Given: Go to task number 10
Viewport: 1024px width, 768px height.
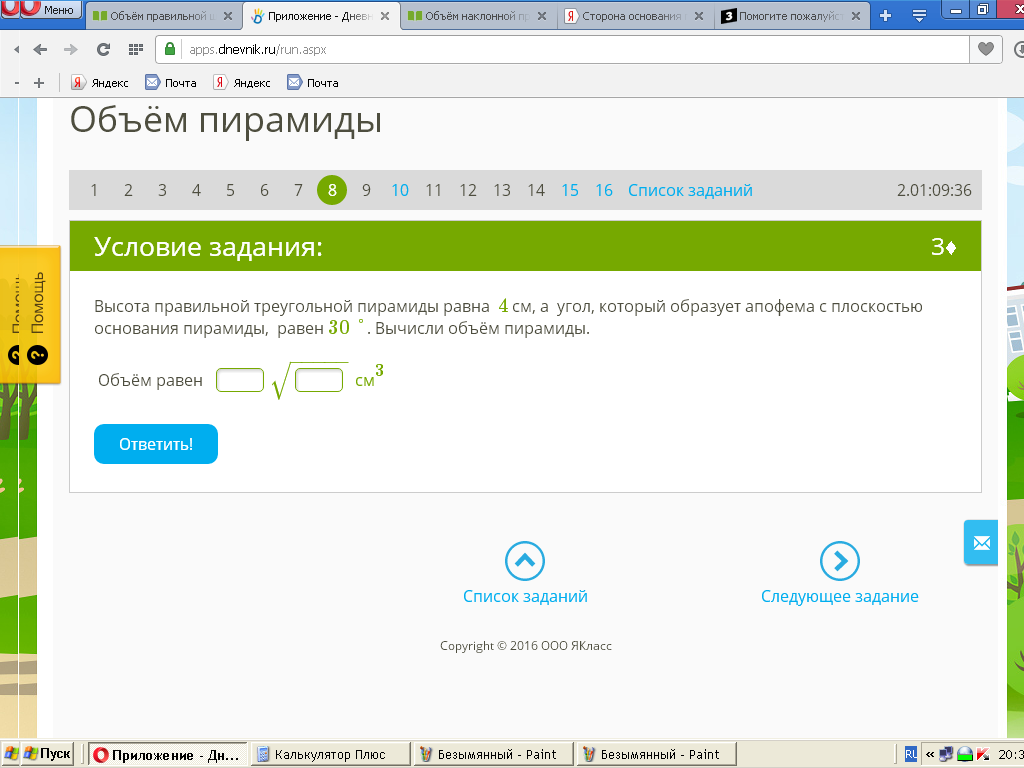Looking at the screenshot, I should [x=400, y=190].
